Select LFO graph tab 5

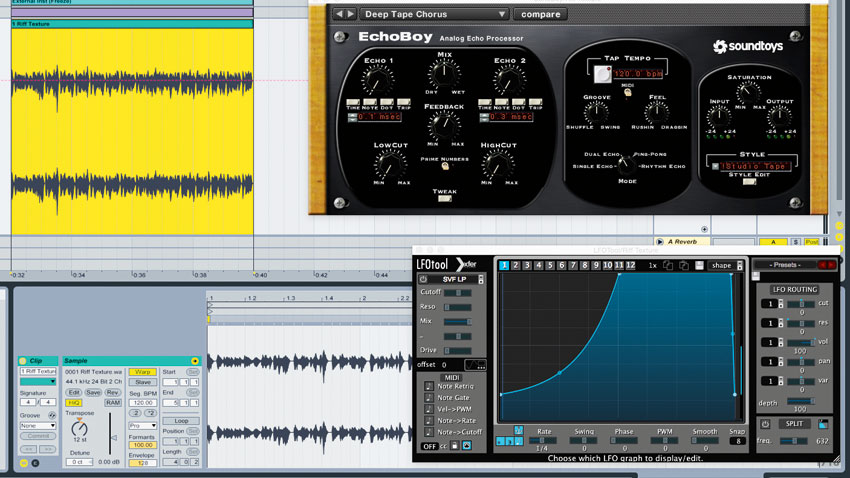point(550,265)
